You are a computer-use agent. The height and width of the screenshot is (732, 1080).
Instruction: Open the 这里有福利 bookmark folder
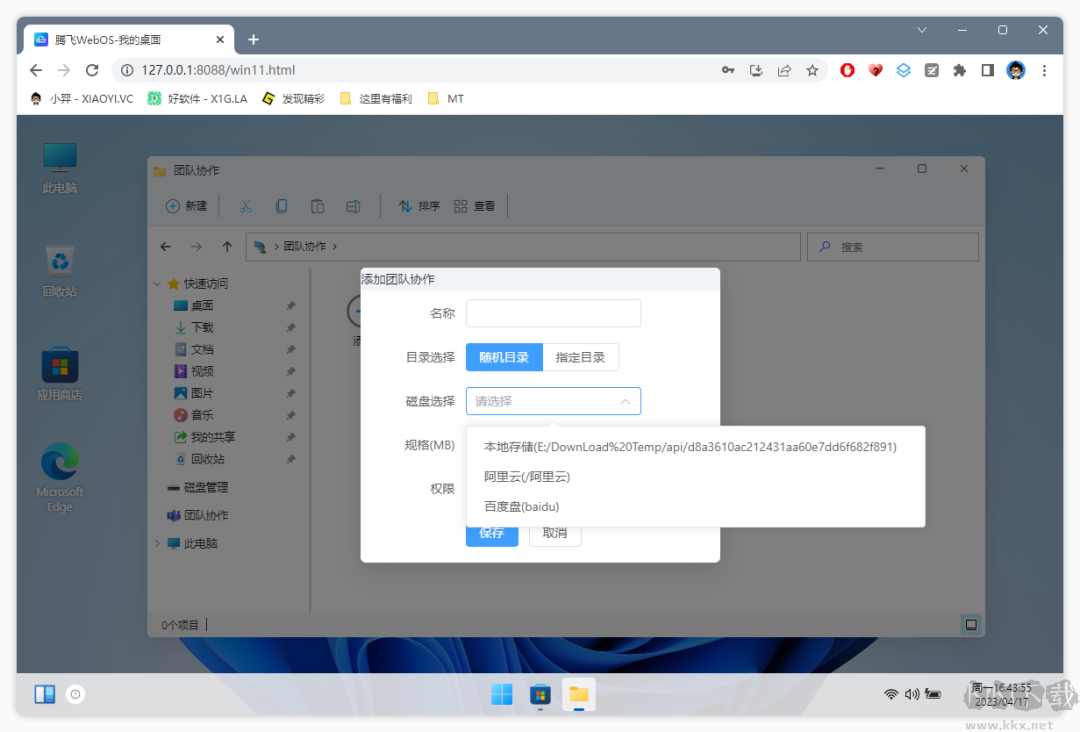coord(376,98)
